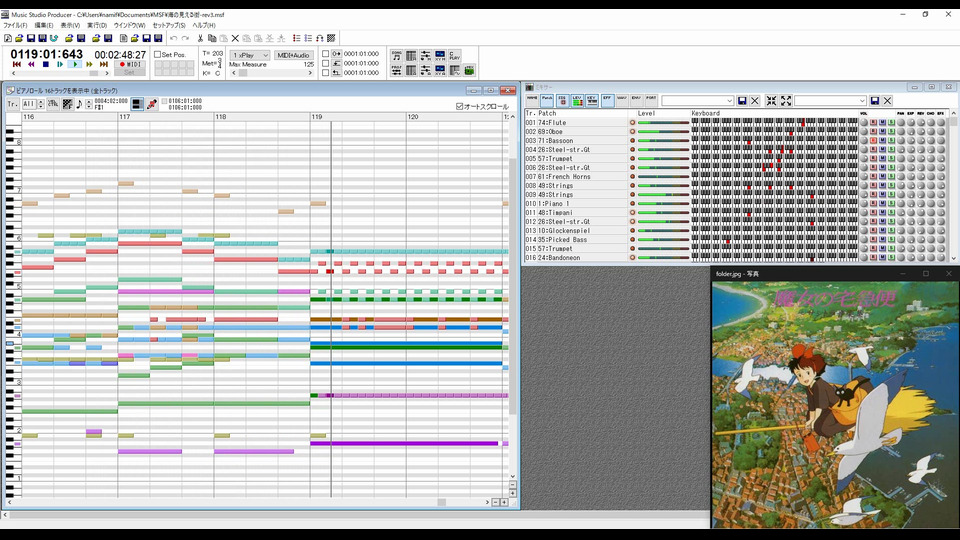
Task: Click the mixer vertical scrollbar down arrow
Action: [953, 258]
